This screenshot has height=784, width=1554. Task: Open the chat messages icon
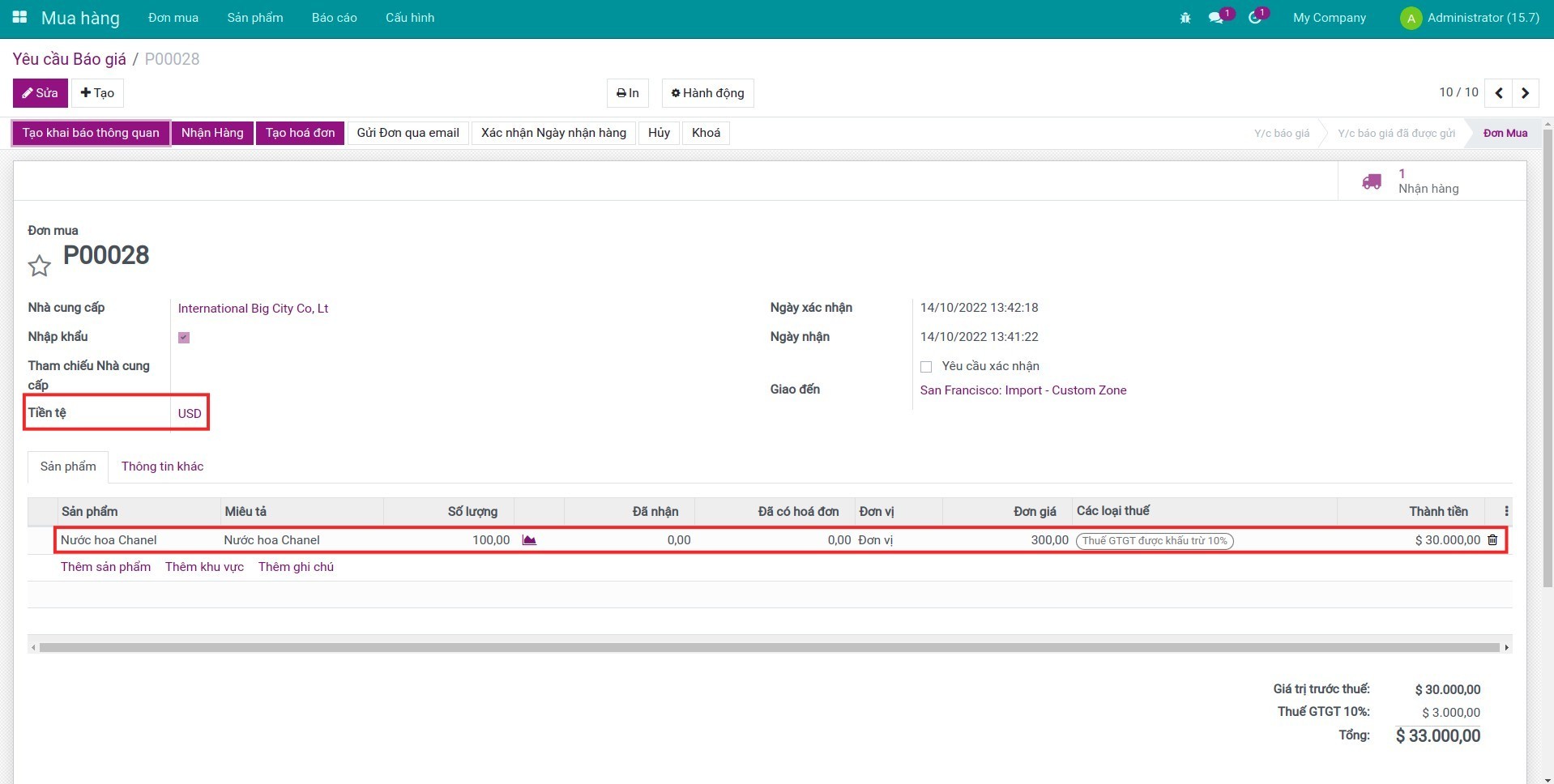[x=1216, y=17]
